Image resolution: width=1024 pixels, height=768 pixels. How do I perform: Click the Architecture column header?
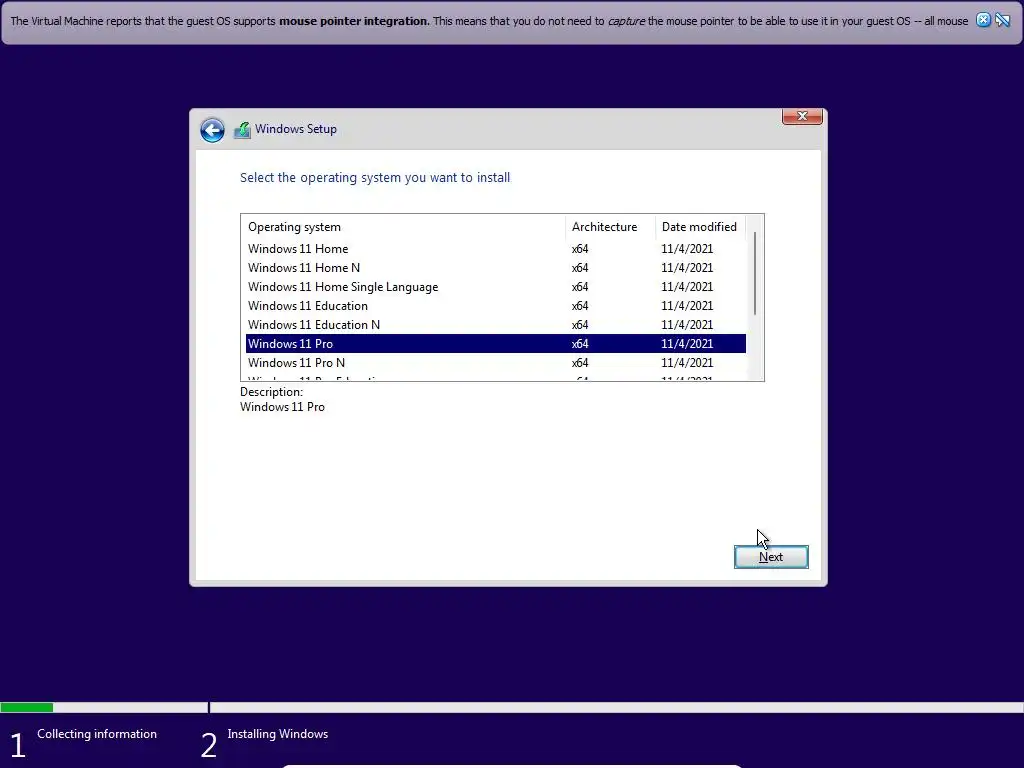610,227
